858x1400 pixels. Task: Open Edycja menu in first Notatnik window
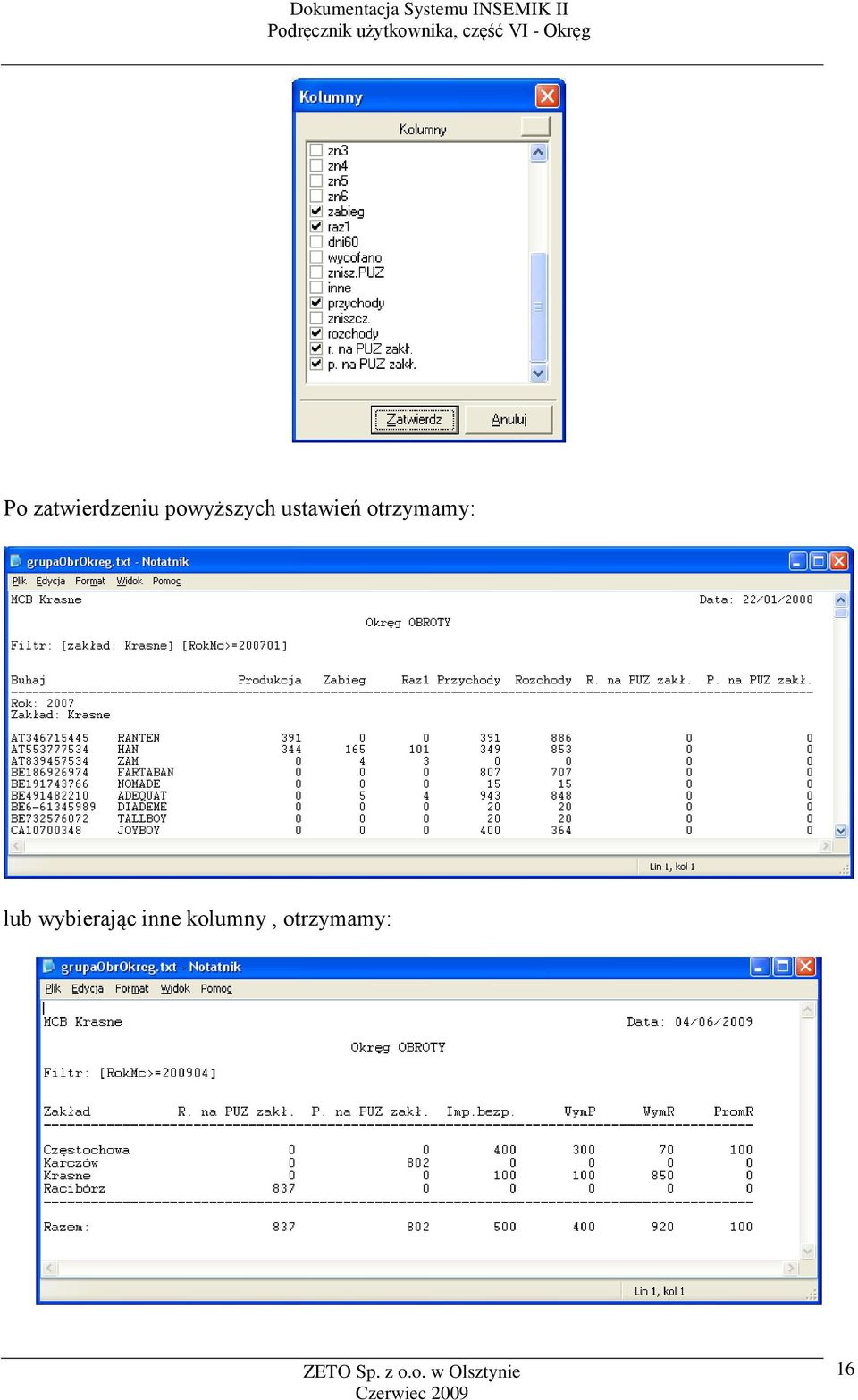pos(51,581)
